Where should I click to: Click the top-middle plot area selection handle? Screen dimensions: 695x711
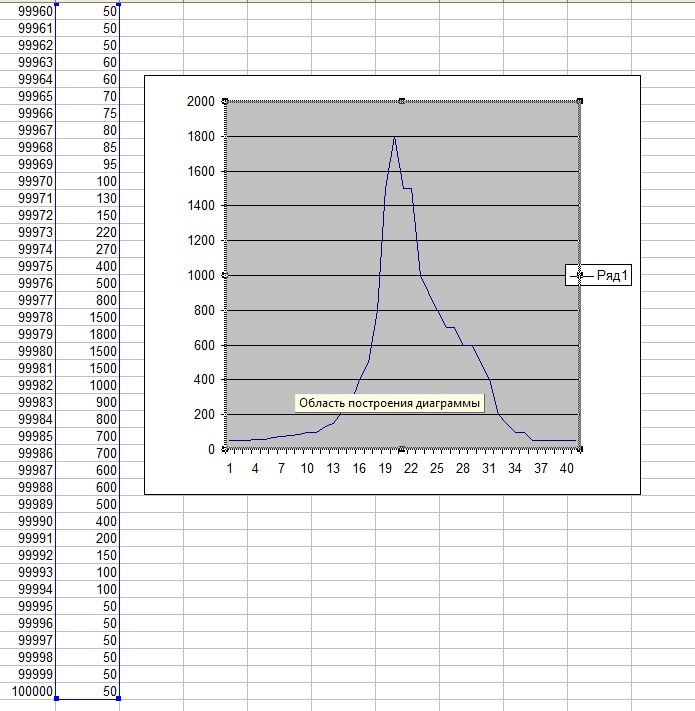point(402,101)
